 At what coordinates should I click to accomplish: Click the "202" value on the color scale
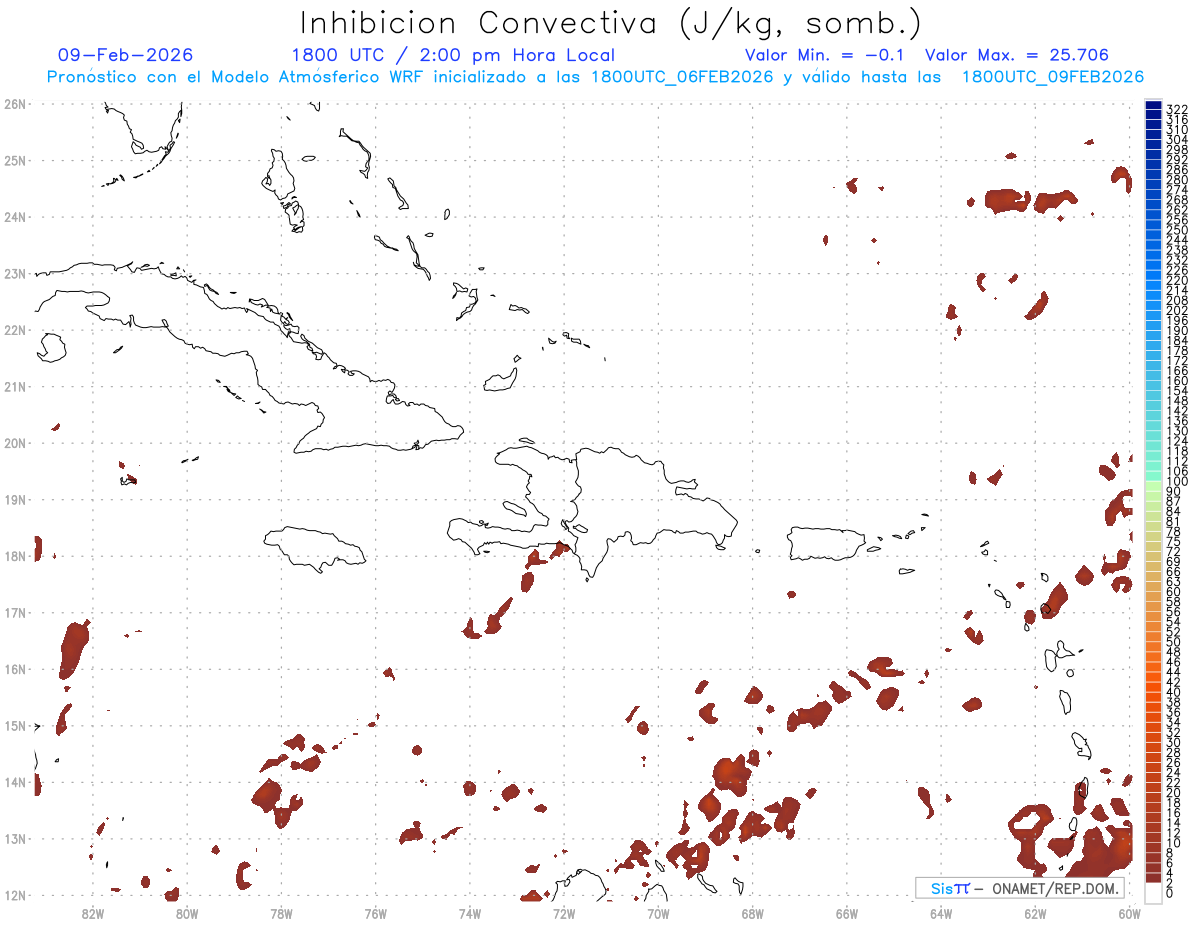[1177, 311]
